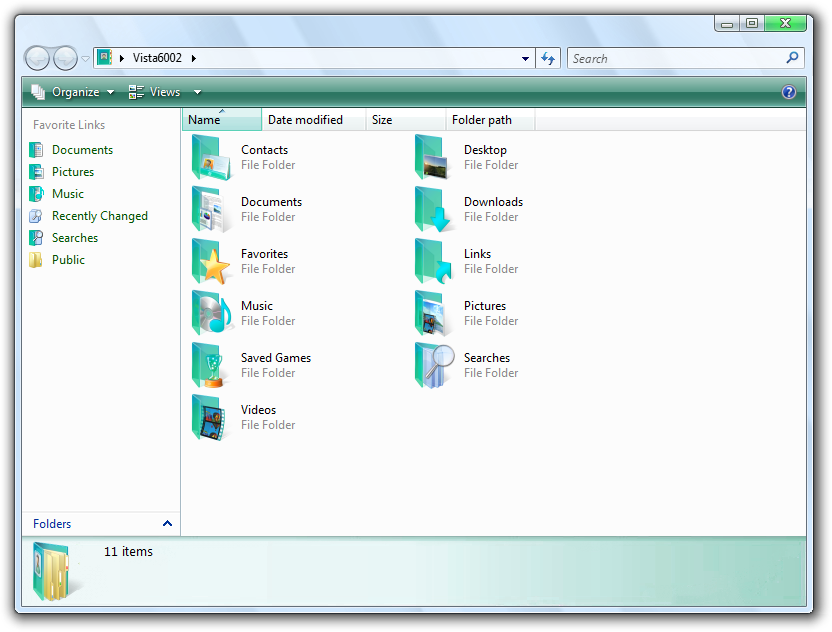Sort by the Date modified column
The height and width of the screenshot is (632, 832).
coord(305,120)
